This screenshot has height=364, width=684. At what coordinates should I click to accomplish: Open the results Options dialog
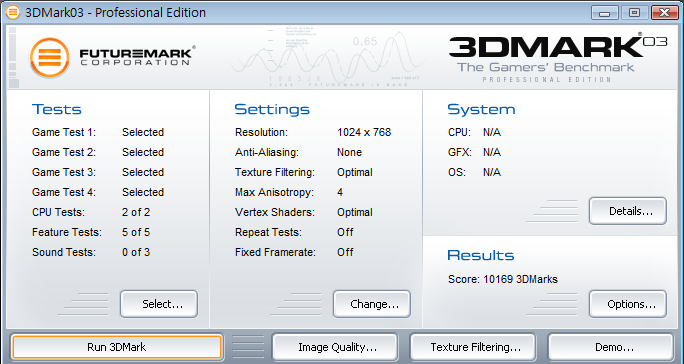(x=628, y=304)
